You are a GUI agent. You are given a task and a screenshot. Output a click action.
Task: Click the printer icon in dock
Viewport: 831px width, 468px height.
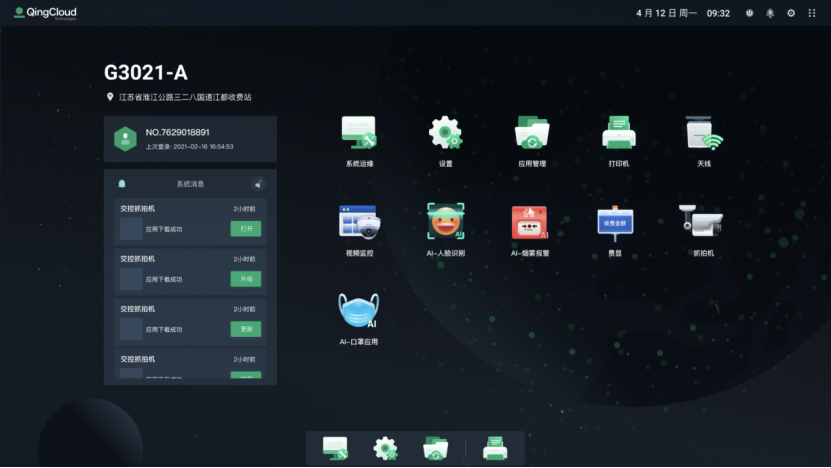[x=495, y=448]
